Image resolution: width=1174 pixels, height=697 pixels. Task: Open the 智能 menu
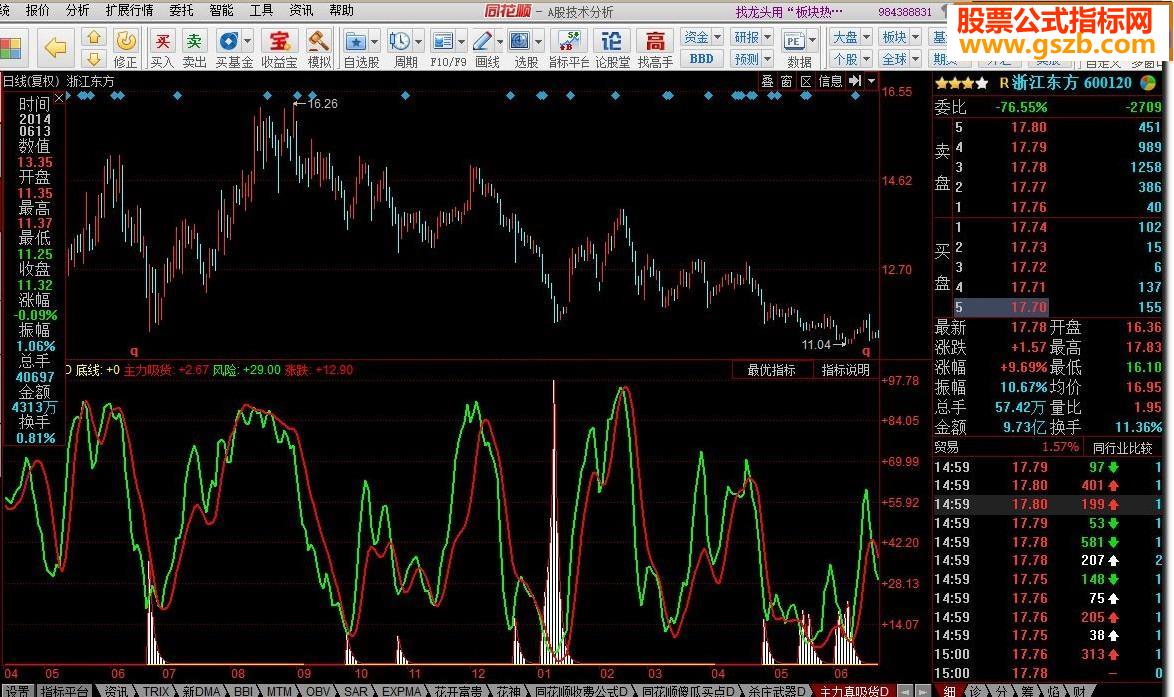click(222, 10)
